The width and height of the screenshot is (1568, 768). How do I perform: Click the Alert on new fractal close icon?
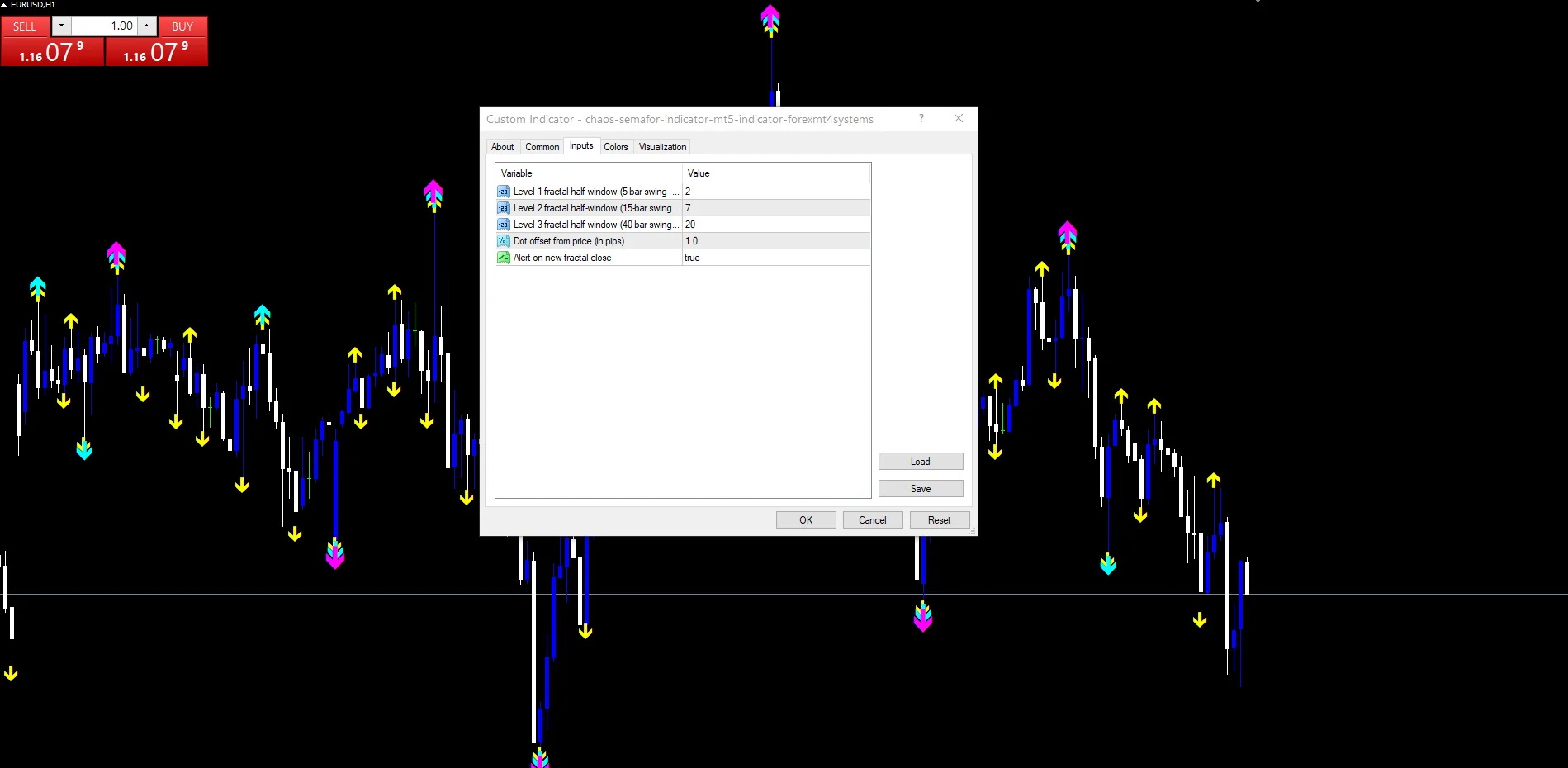(x=504, y=258)
